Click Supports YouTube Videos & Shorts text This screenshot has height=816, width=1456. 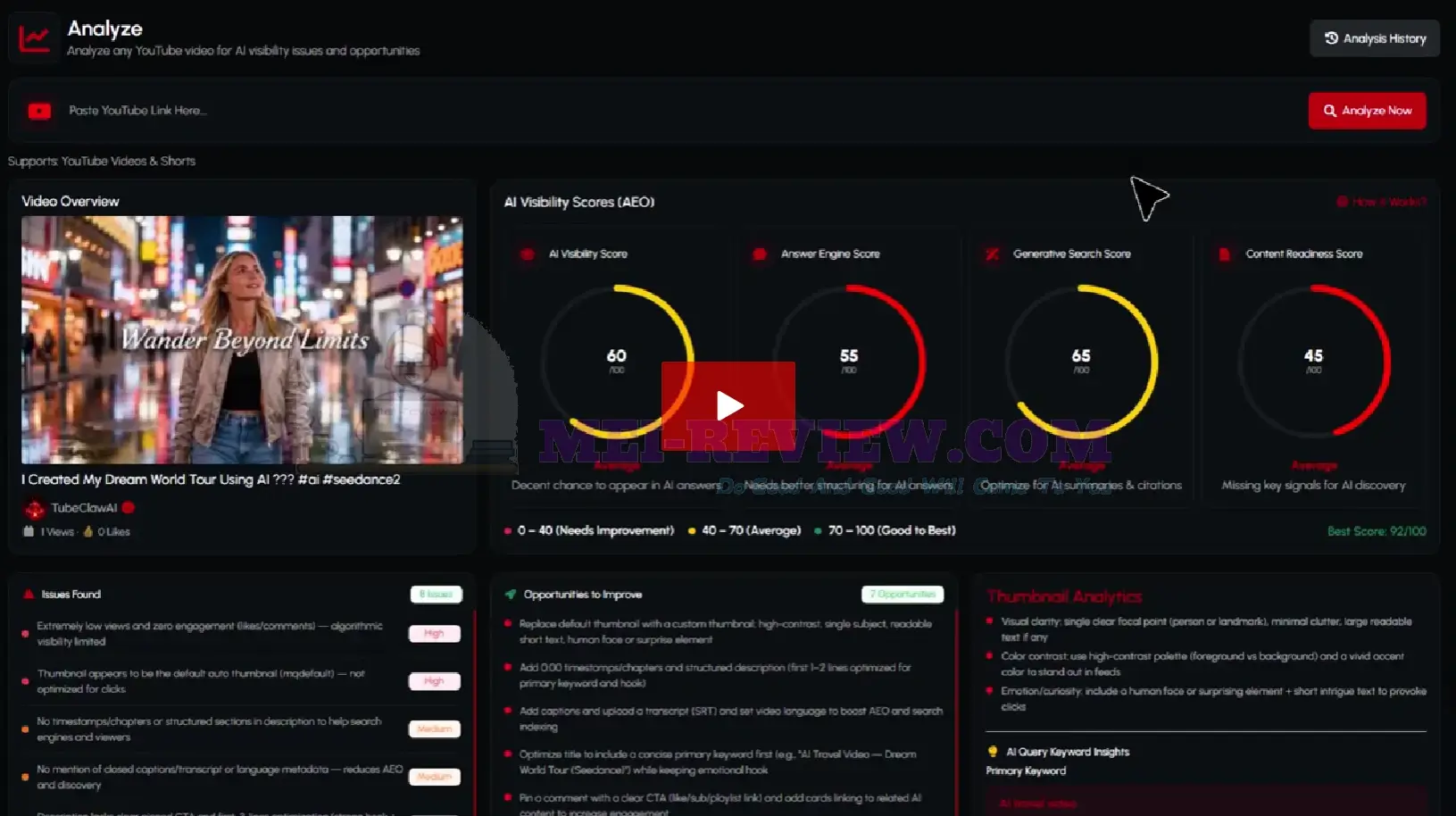coord(102,162)
